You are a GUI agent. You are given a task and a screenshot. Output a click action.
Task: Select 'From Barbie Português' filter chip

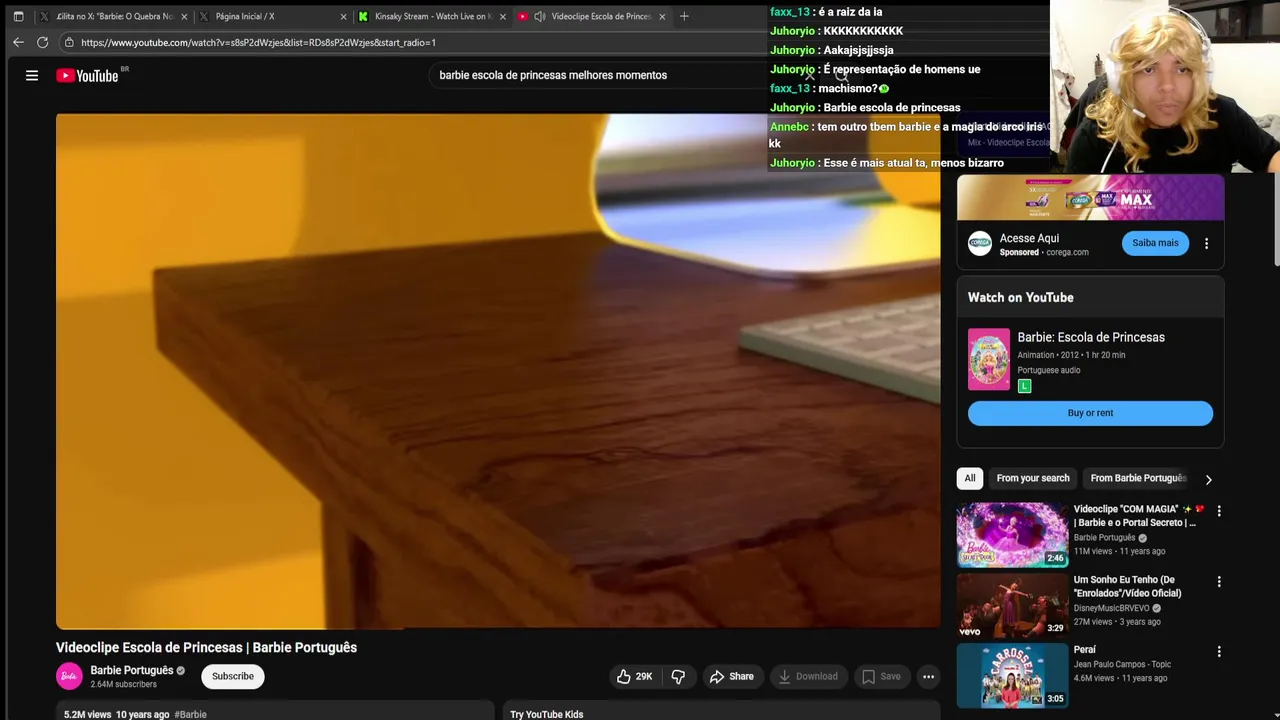[1137, 478]
